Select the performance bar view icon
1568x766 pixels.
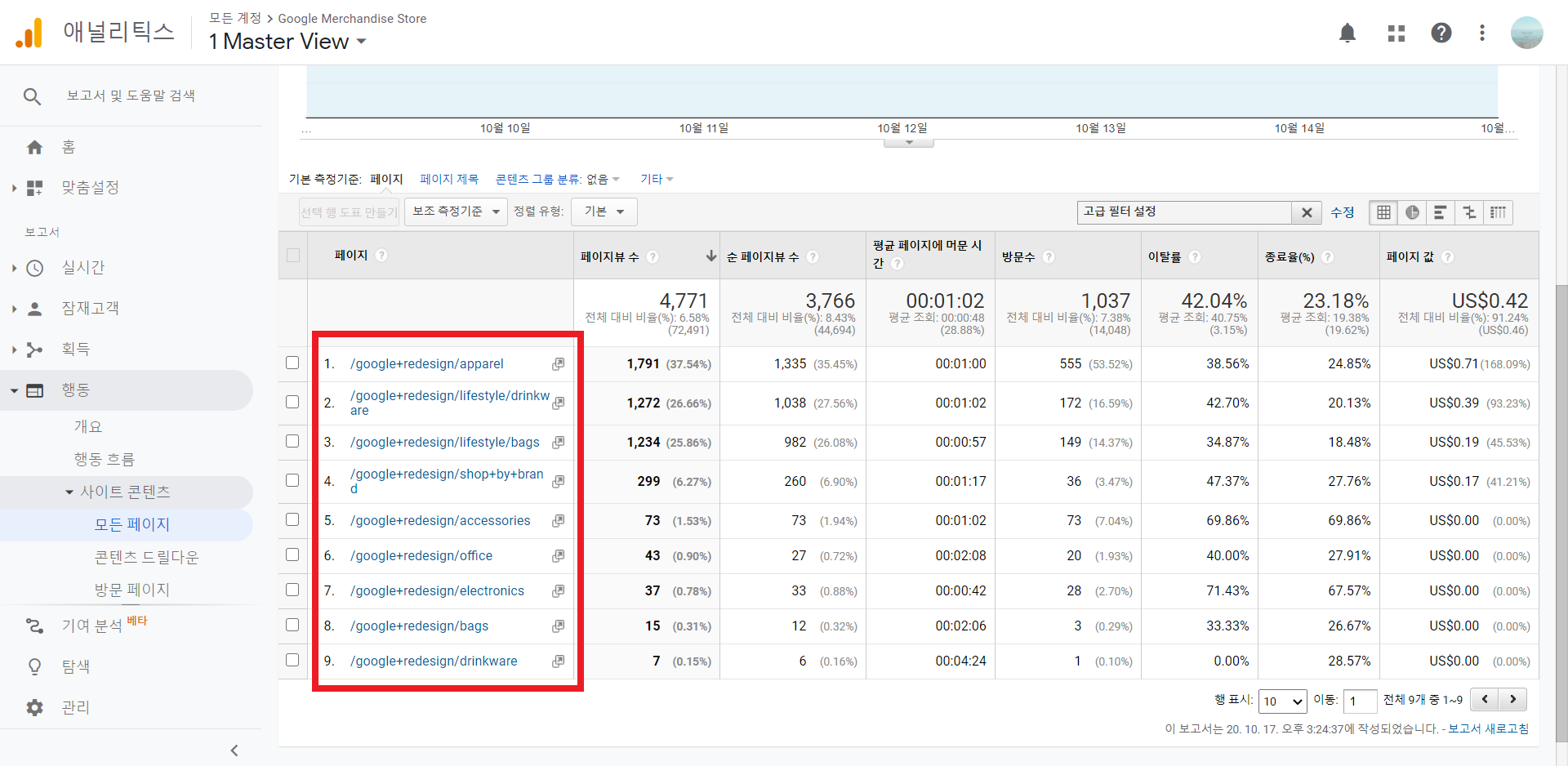[1441, 212]
